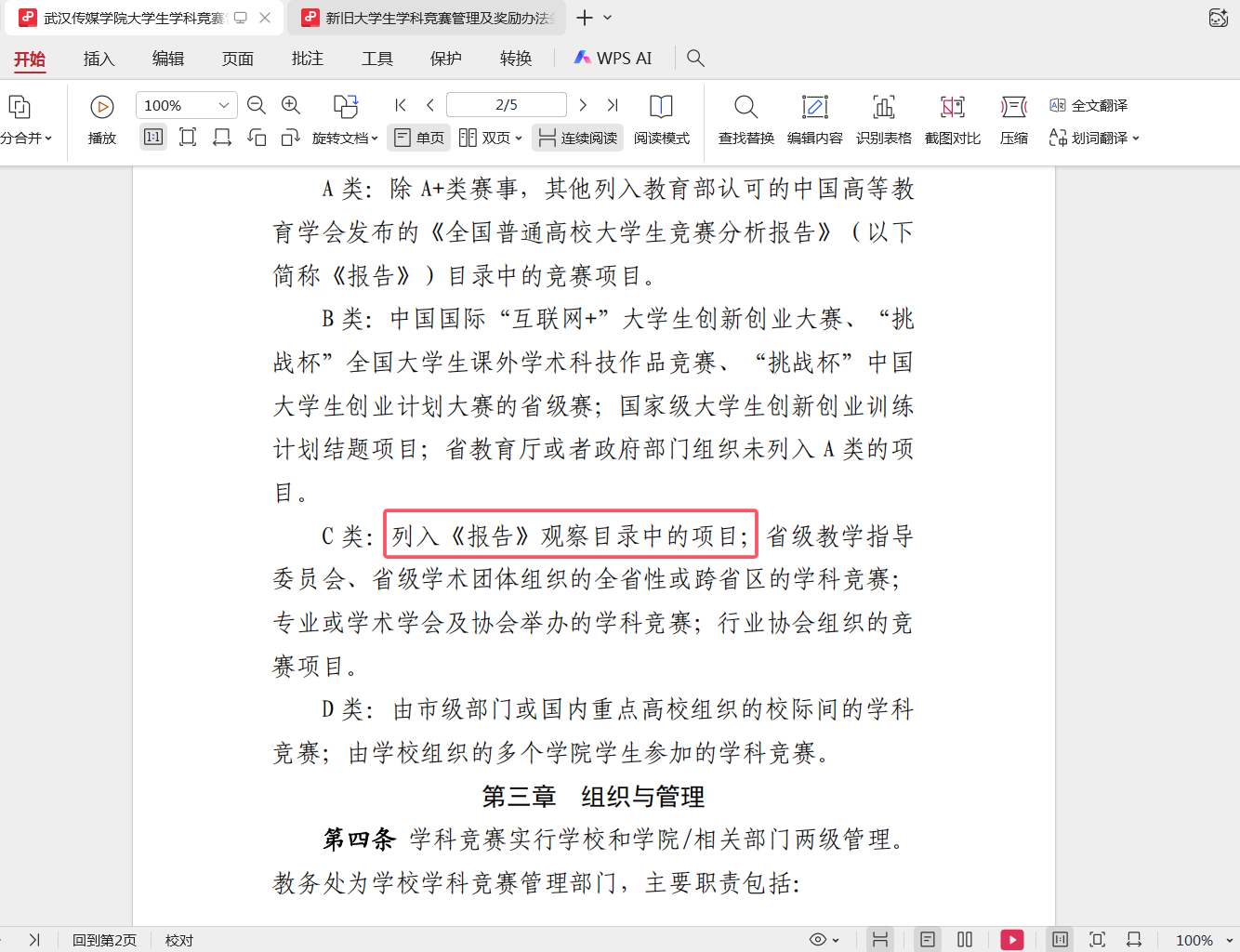Open Reading Mode (阅读模式)
Image resolution: width=1240 pixels, height=952 pixels.
[662, 121]
